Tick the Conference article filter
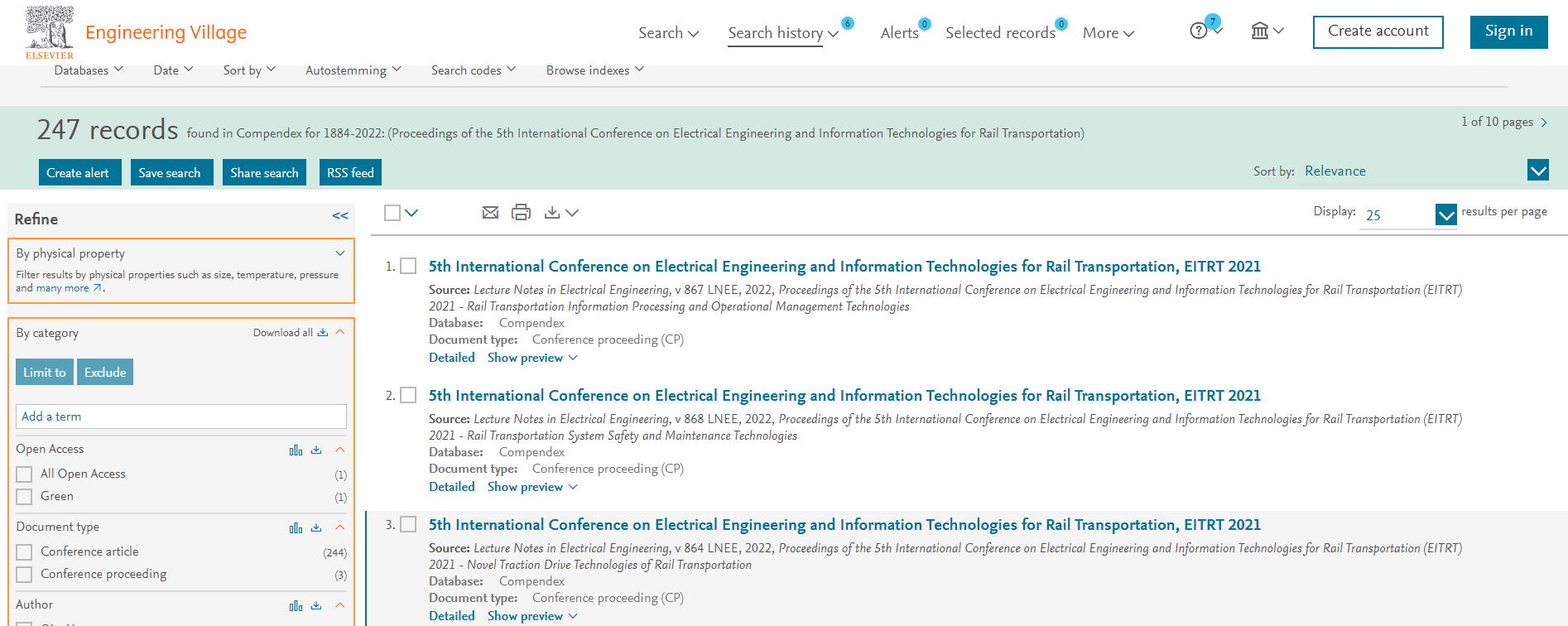 (25, 552)
